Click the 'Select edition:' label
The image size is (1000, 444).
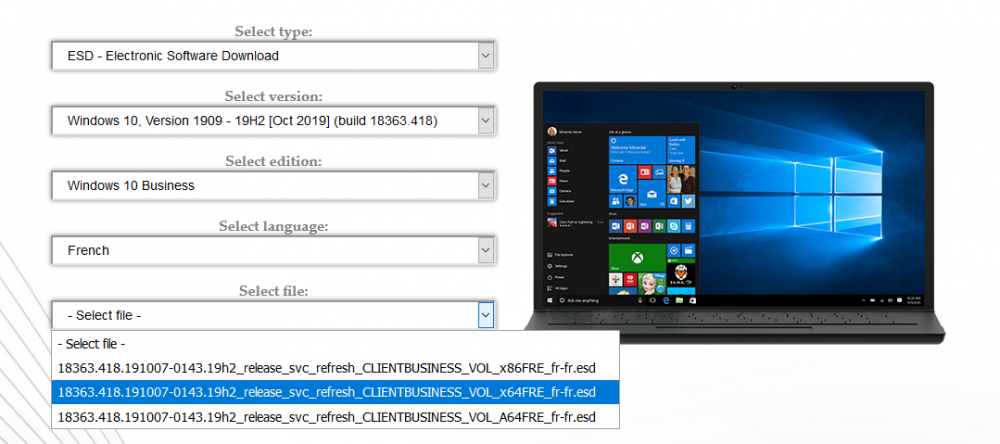[x=274, y=161]
